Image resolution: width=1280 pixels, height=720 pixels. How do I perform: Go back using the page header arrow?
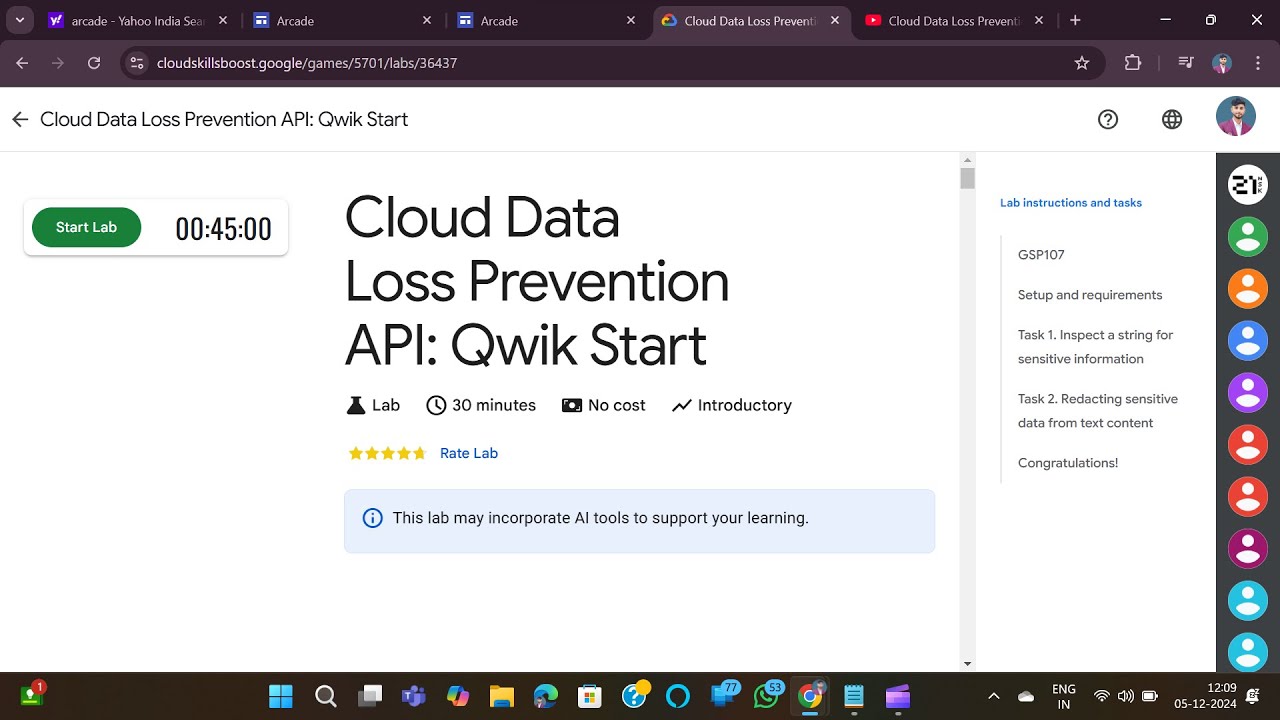coord(20,120)
